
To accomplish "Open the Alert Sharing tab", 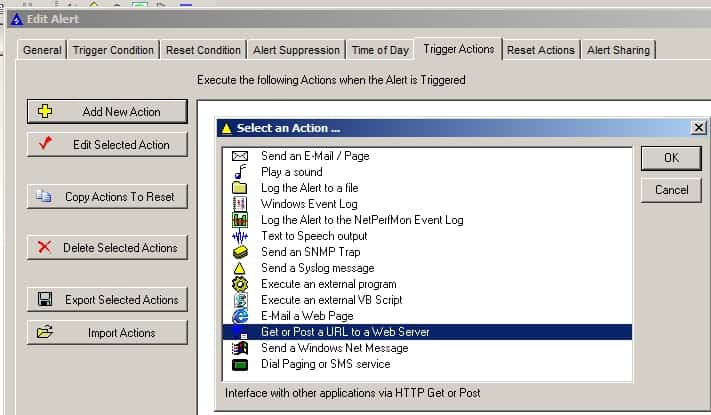I will (x=618, y=50).
